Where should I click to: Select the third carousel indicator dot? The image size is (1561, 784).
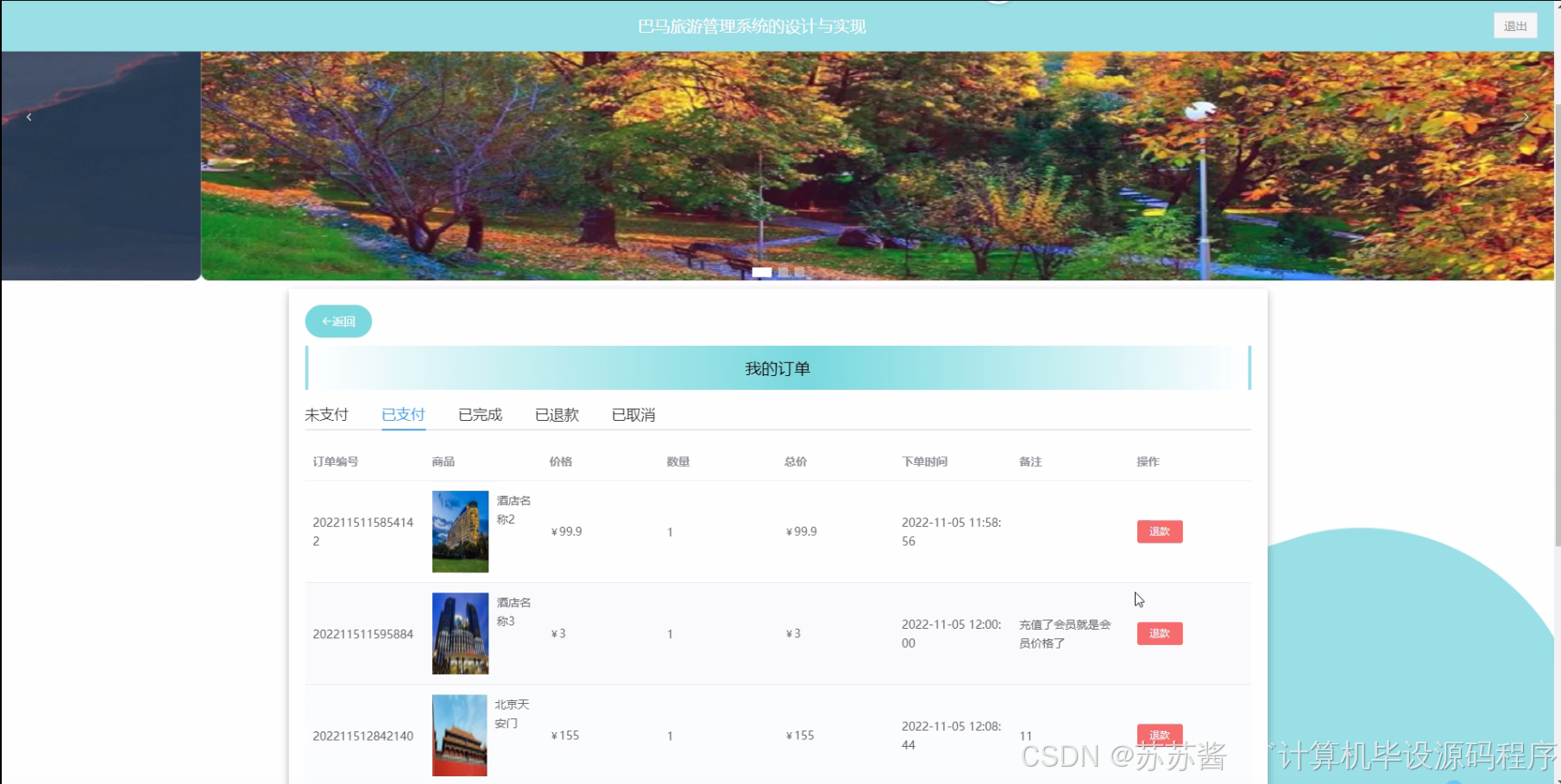(799, 272)
